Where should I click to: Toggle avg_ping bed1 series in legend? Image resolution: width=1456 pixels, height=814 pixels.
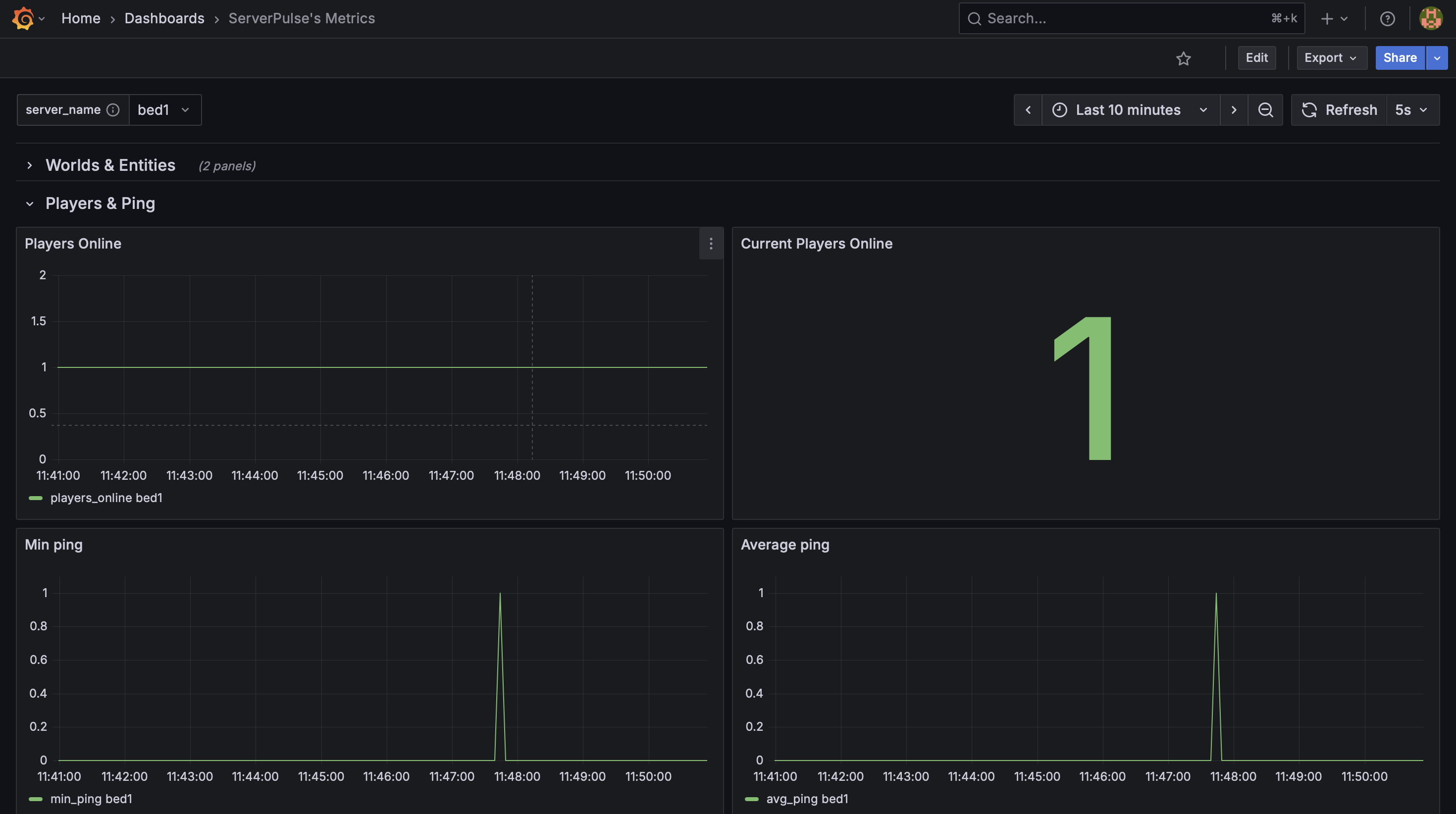807,799
